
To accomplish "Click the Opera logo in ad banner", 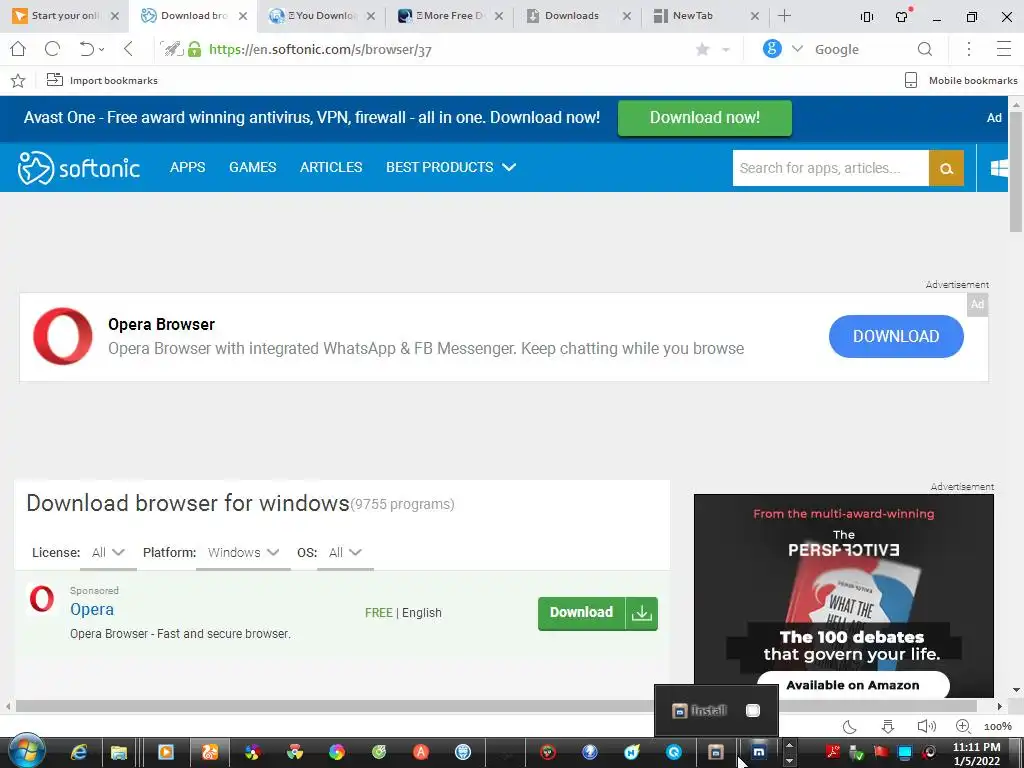I will click(63, 336).
